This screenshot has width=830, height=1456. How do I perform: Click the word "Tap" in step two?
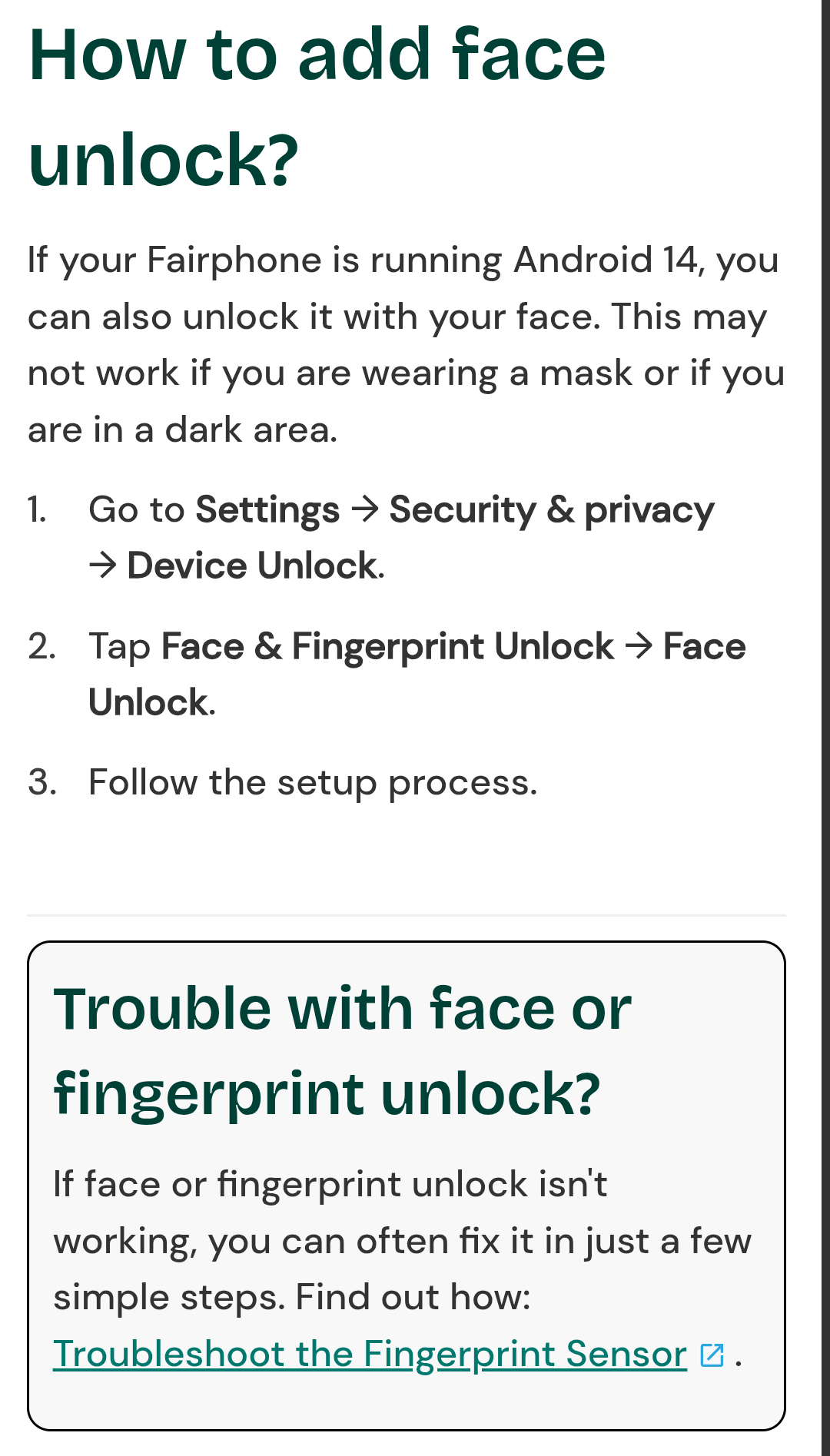119,646
